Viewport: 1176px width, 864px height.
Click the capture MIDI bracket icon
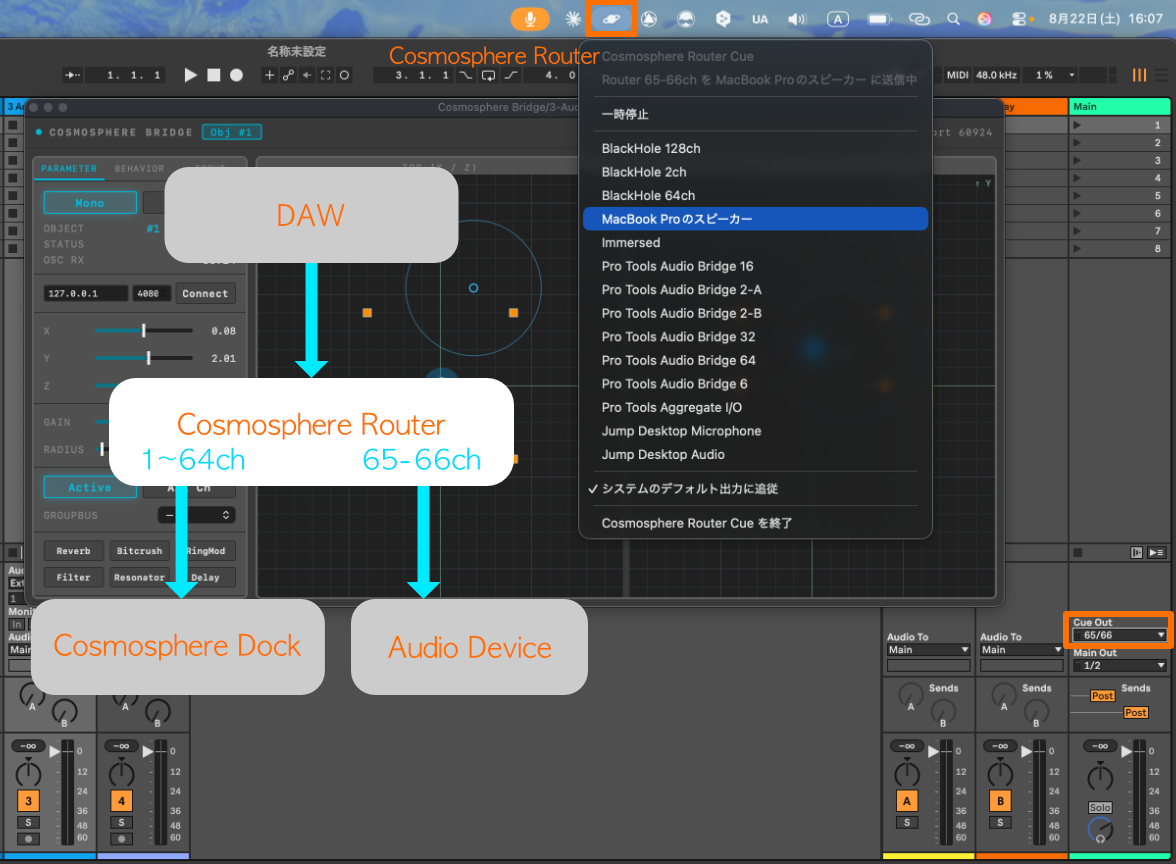[326, 75]
